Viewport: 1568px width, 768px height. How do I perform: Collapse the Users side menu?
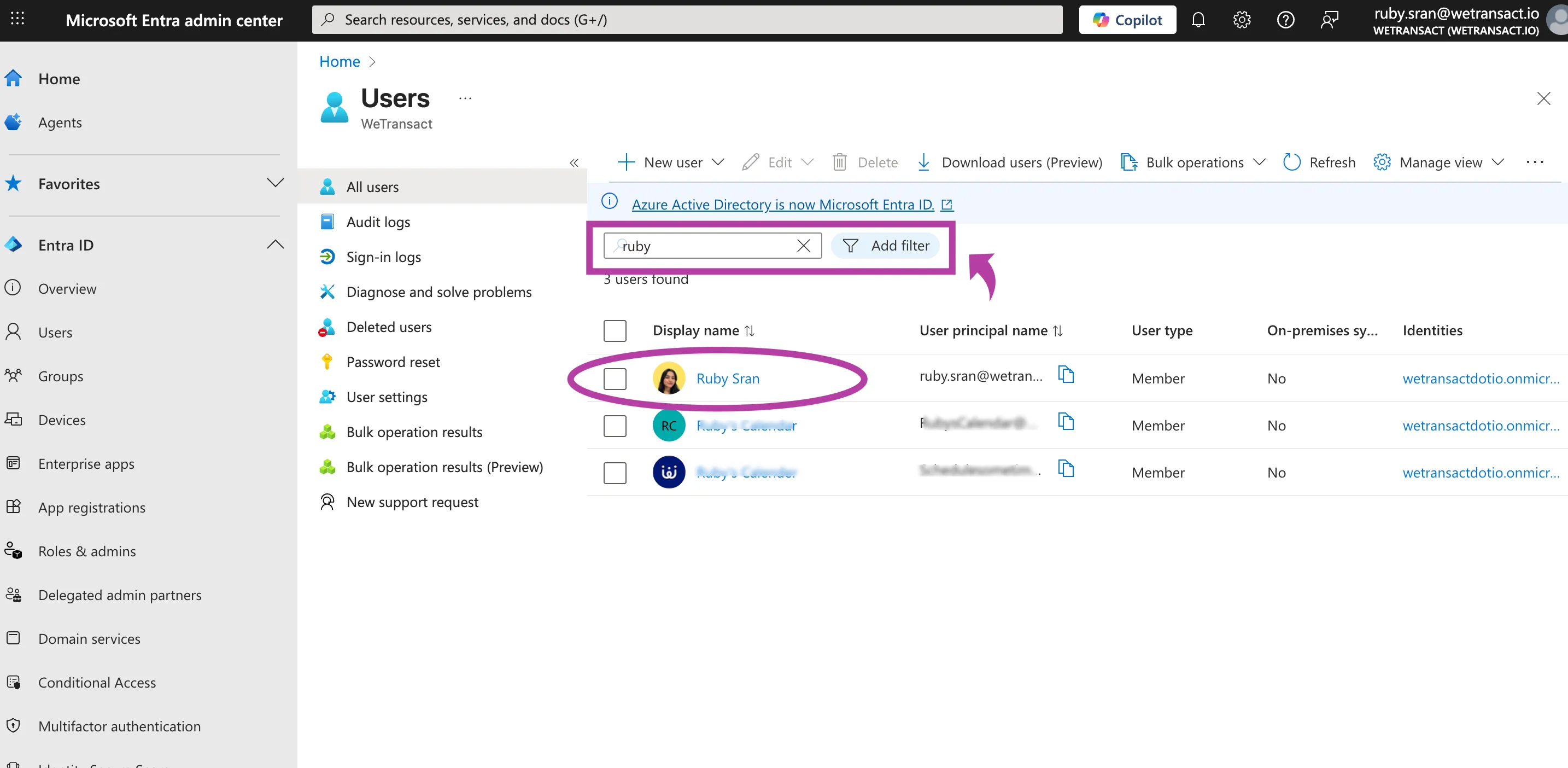click(574, 162)
